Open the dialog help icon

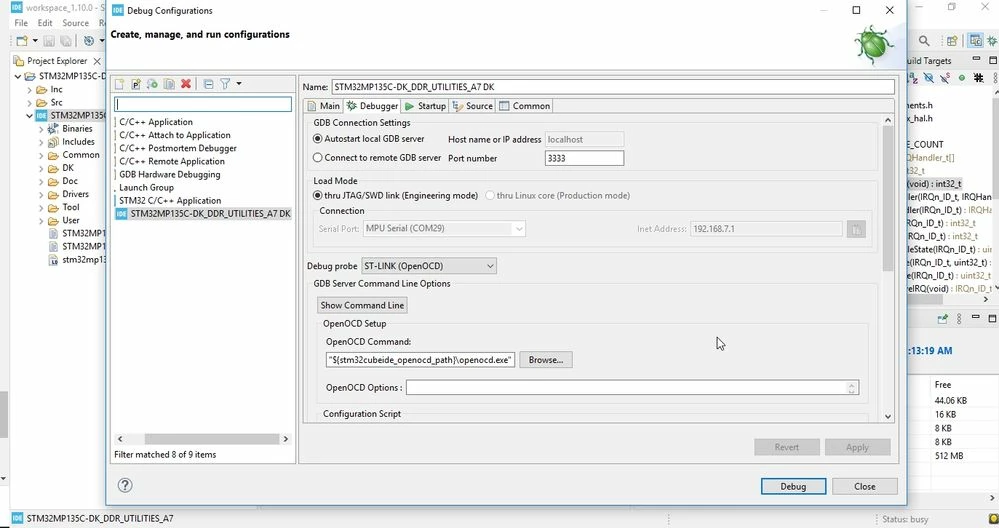point(125,485)
